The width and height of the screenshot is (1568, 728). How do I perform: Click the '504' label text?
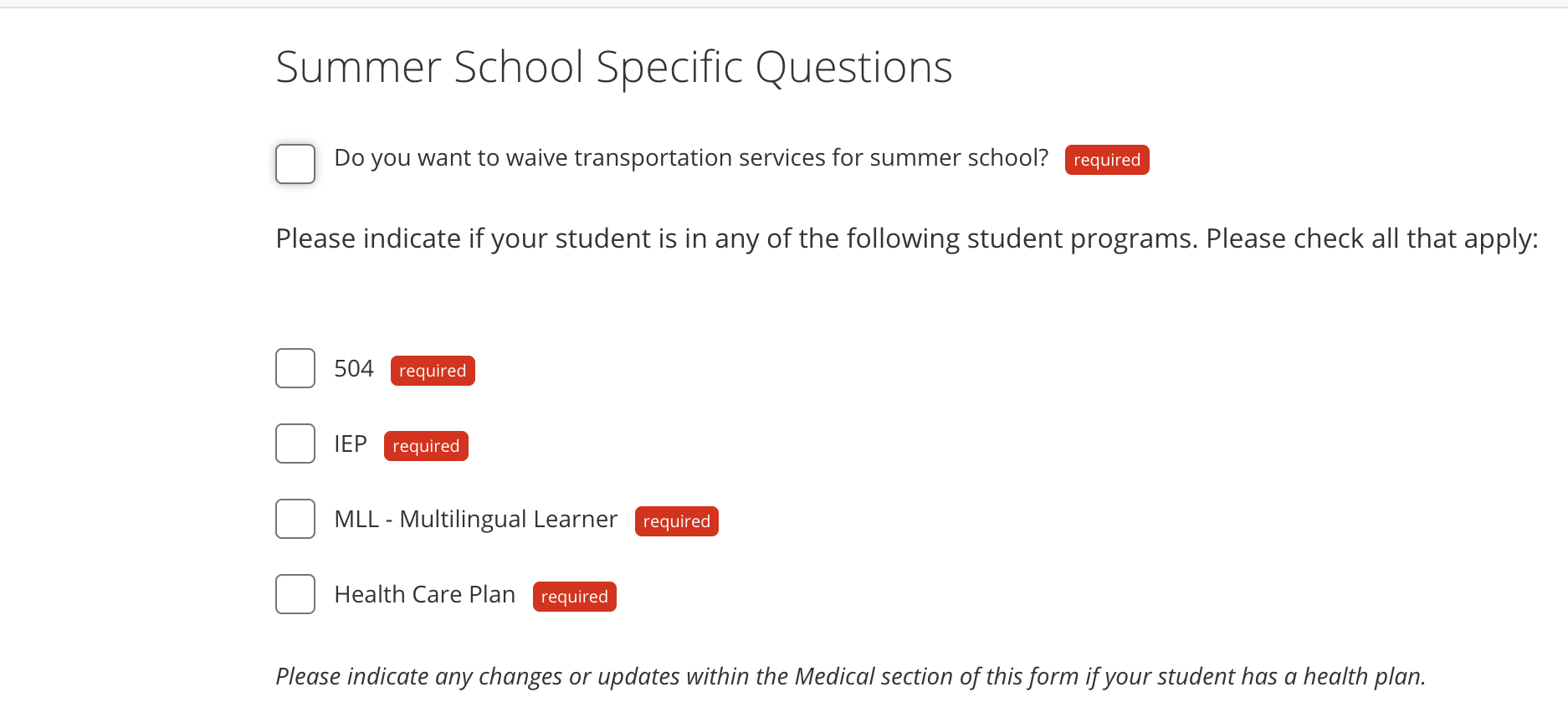point(354,369)
